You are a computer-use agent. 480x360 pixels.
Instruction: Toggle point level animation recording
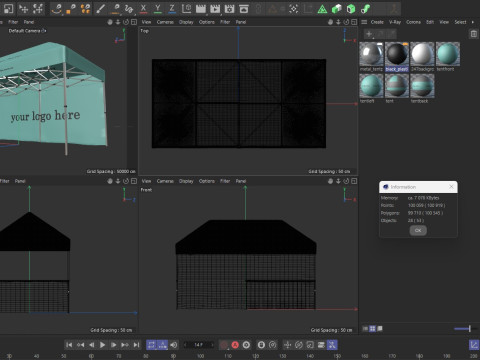pos(332,345)
